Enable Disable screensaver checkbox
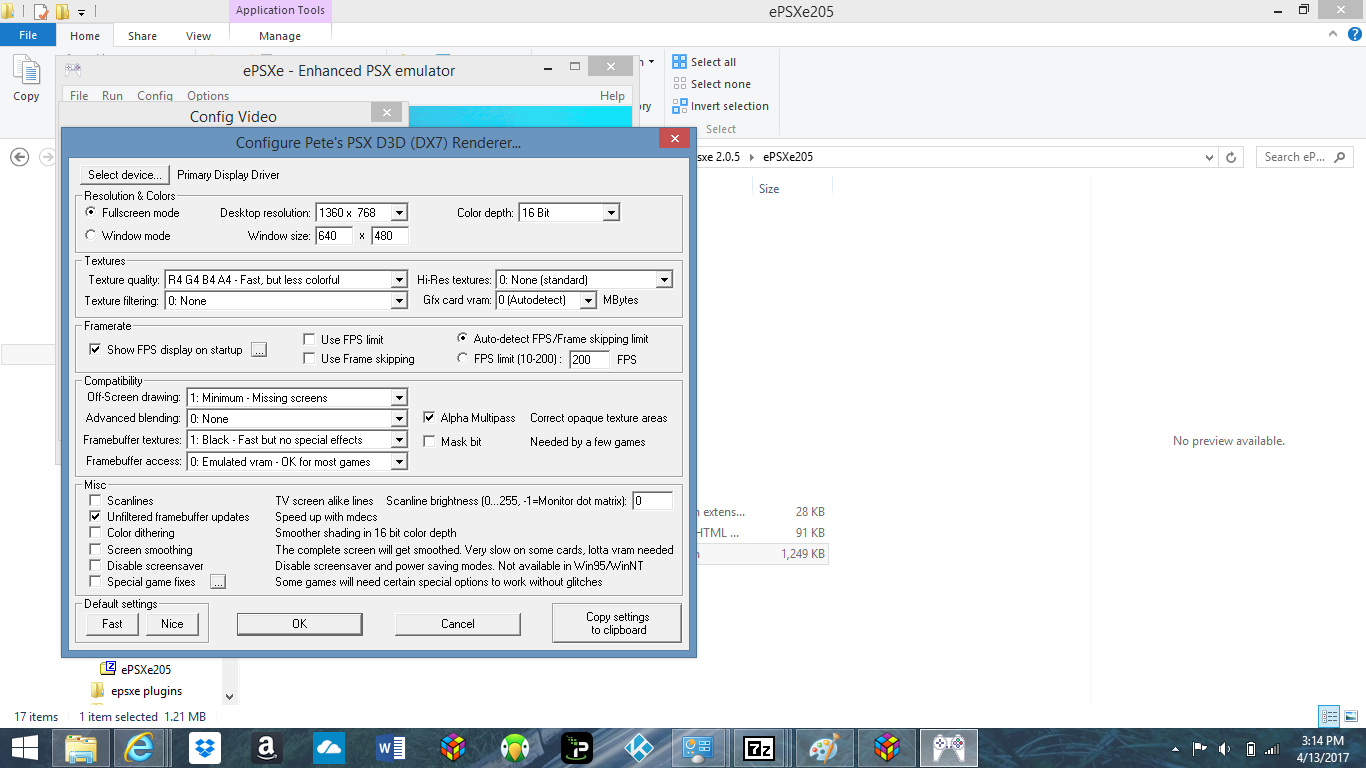The width and height of the screenshot is (1366, 768). pyautogui.click(x=95, y=566)
